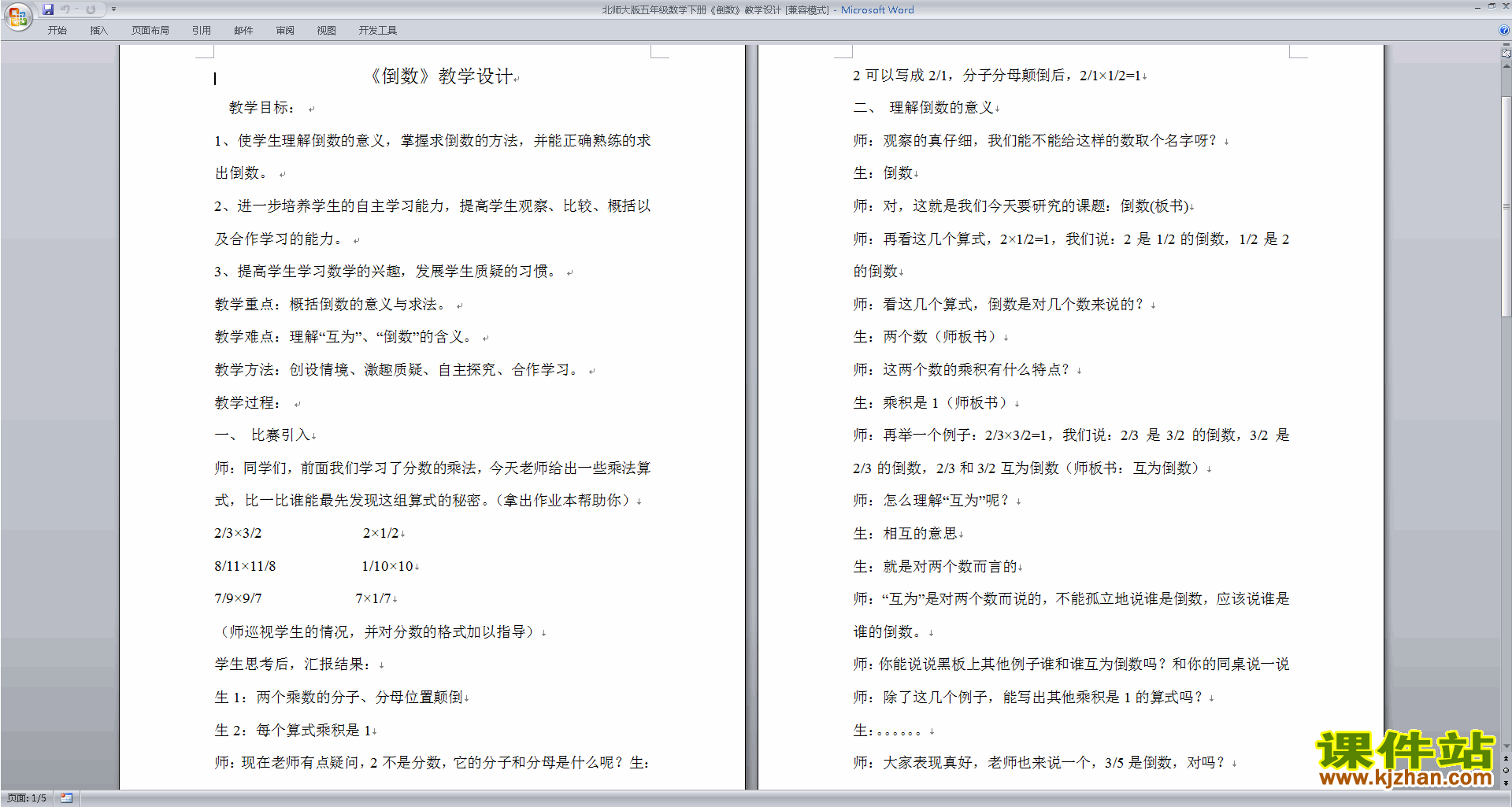Click the expression 7/9×9/7
1512x807 pixels.
(x=238, y=598)
